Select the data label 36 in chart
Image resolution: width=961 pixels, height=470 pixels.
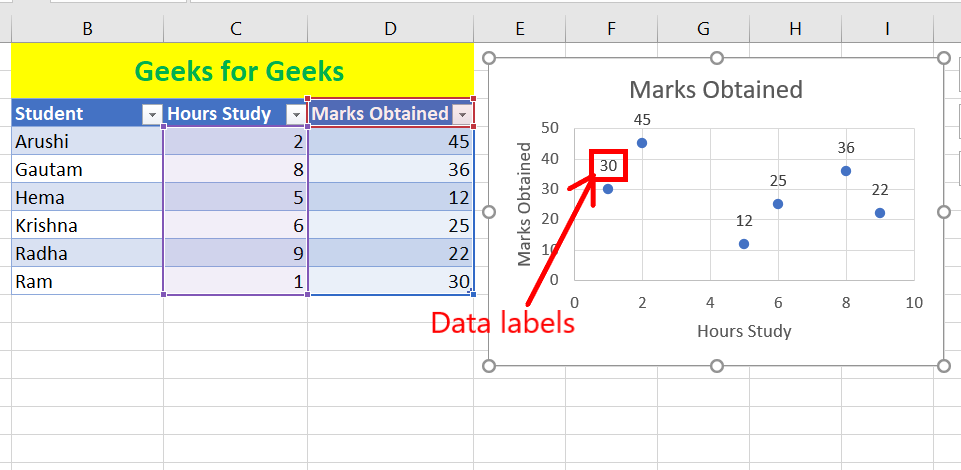click(846, 148)
